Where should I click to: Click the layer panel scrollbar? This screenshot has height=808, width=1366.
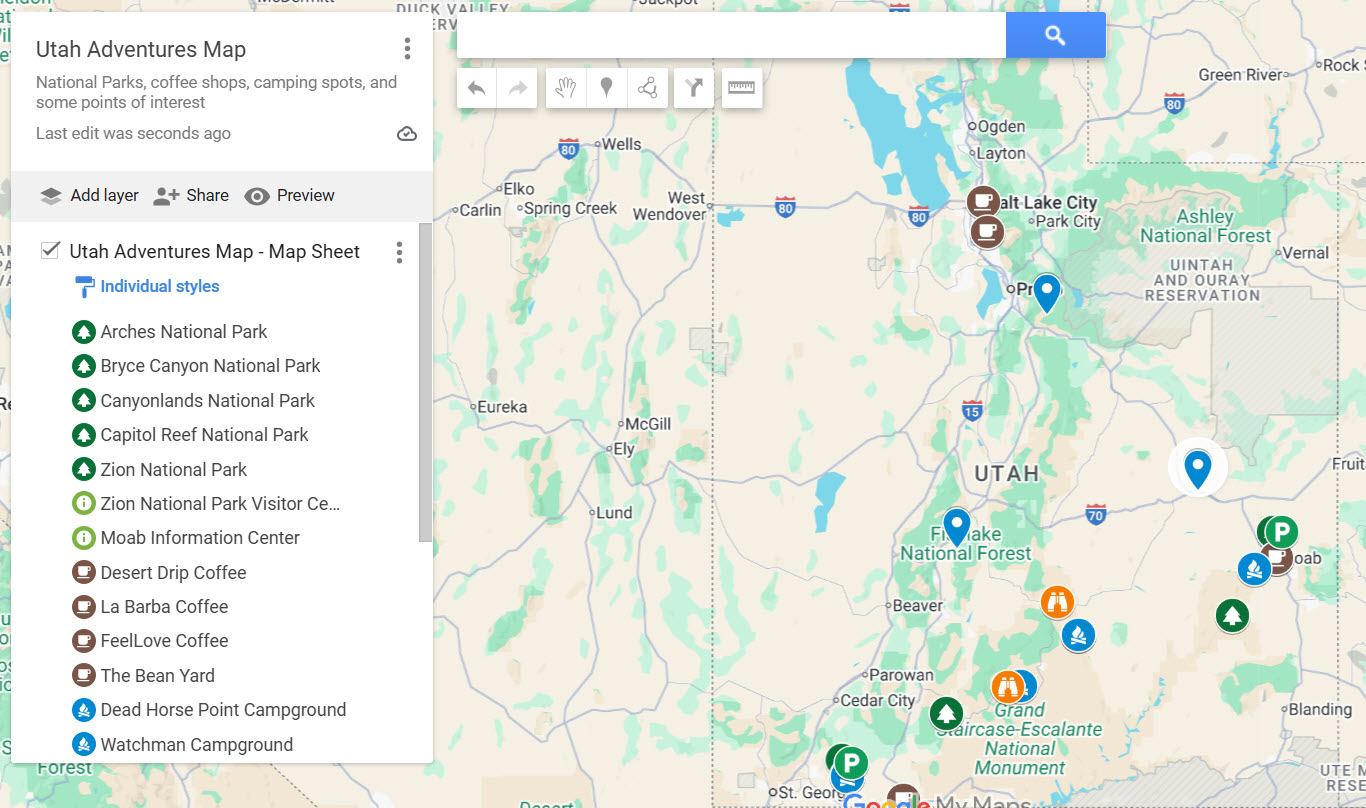426,382
